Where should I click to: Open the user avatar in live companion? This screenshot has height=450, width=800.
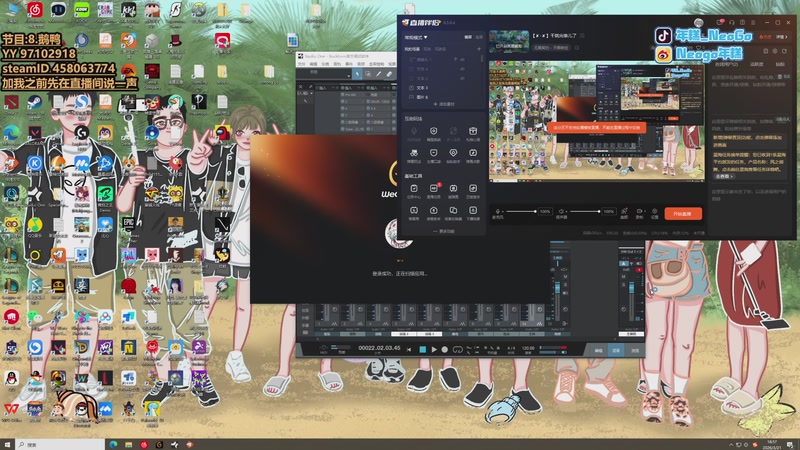pos(699,22)
